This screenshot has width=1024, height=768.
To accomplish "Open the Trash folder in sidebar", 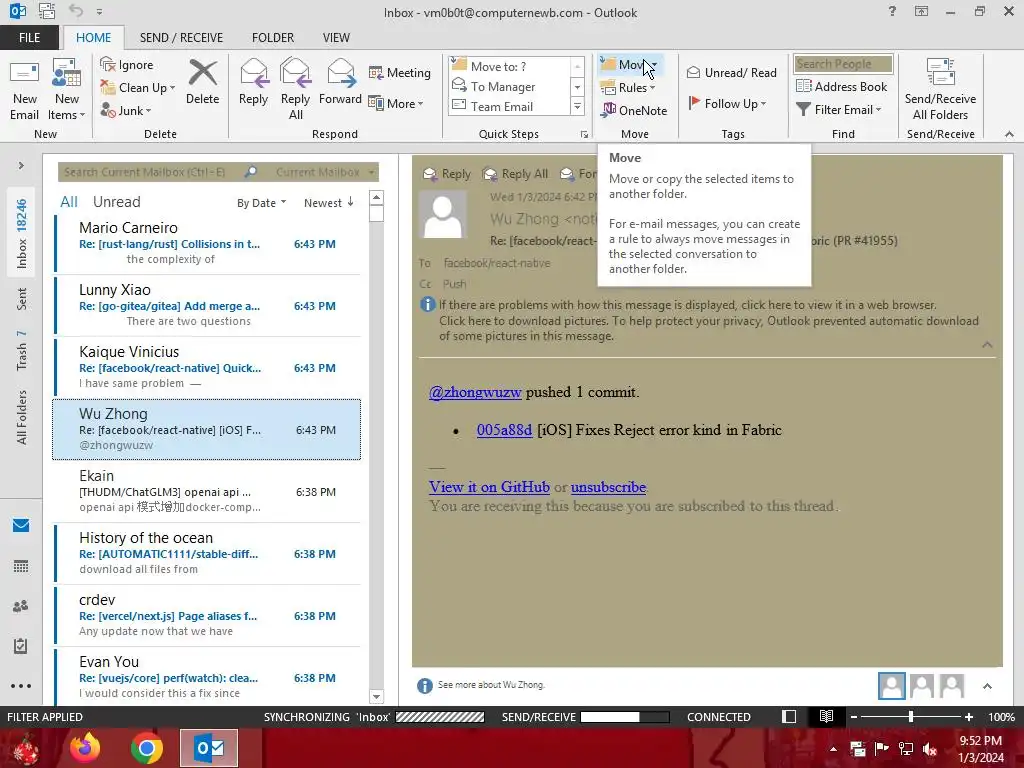I will tap(22, 350).
